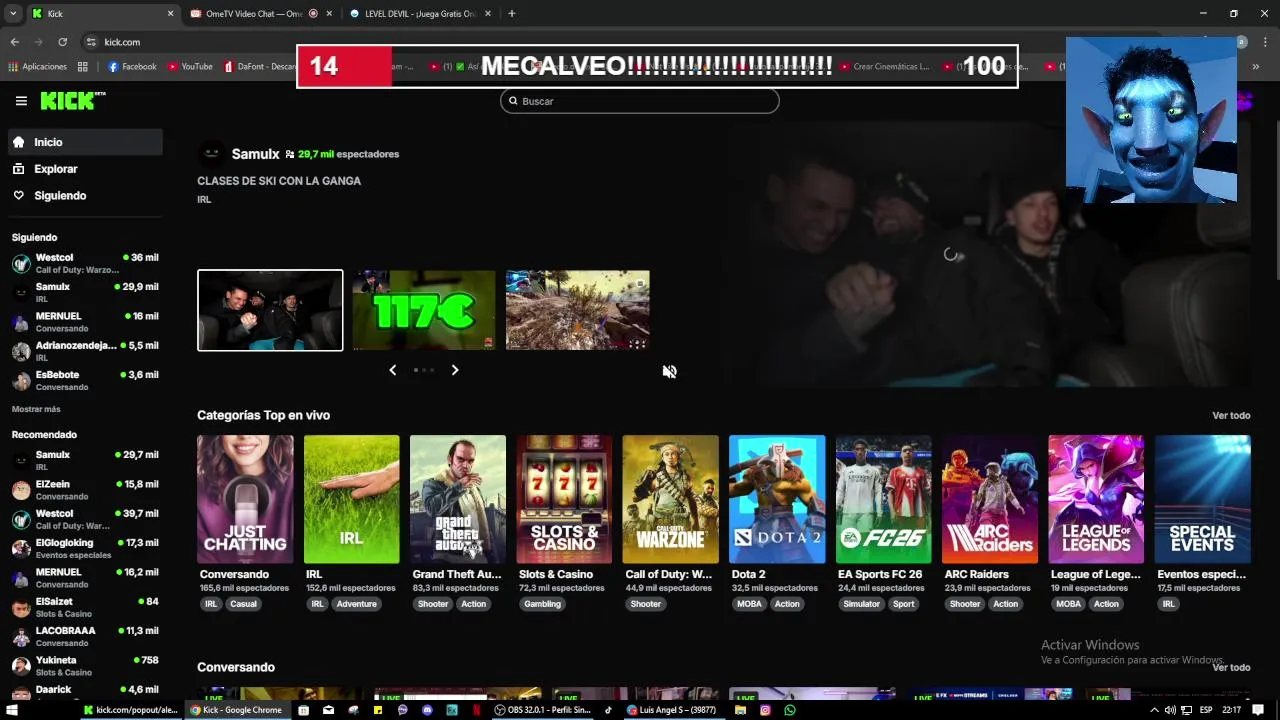Image resolution: width=1280 pixels, height=720 pixels.
Task: Open Adrianozendeja channel in Siguiendo
Action: pyautogui.click(x=86, y=351)
